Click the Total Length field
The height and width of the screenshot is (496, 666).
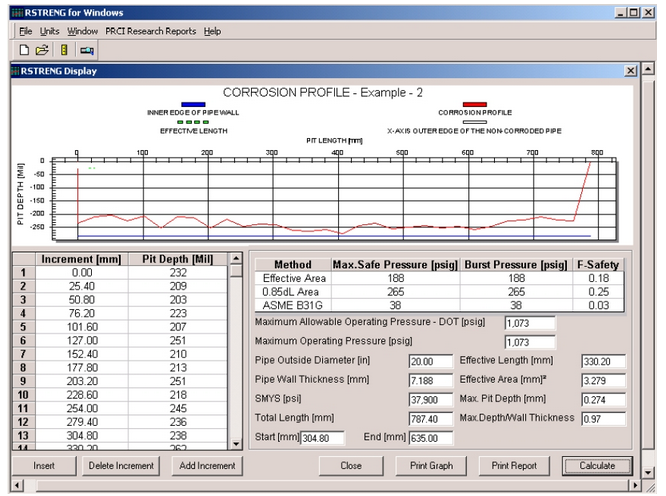coord(431,419)
